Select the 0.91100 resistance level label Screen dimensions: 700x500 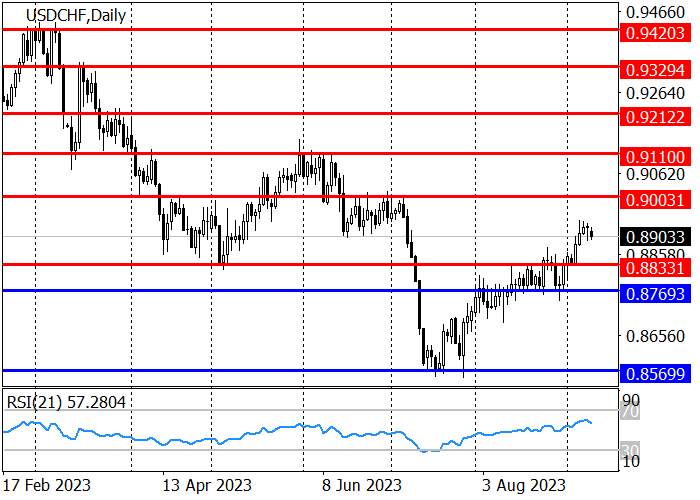click(655, 157)
